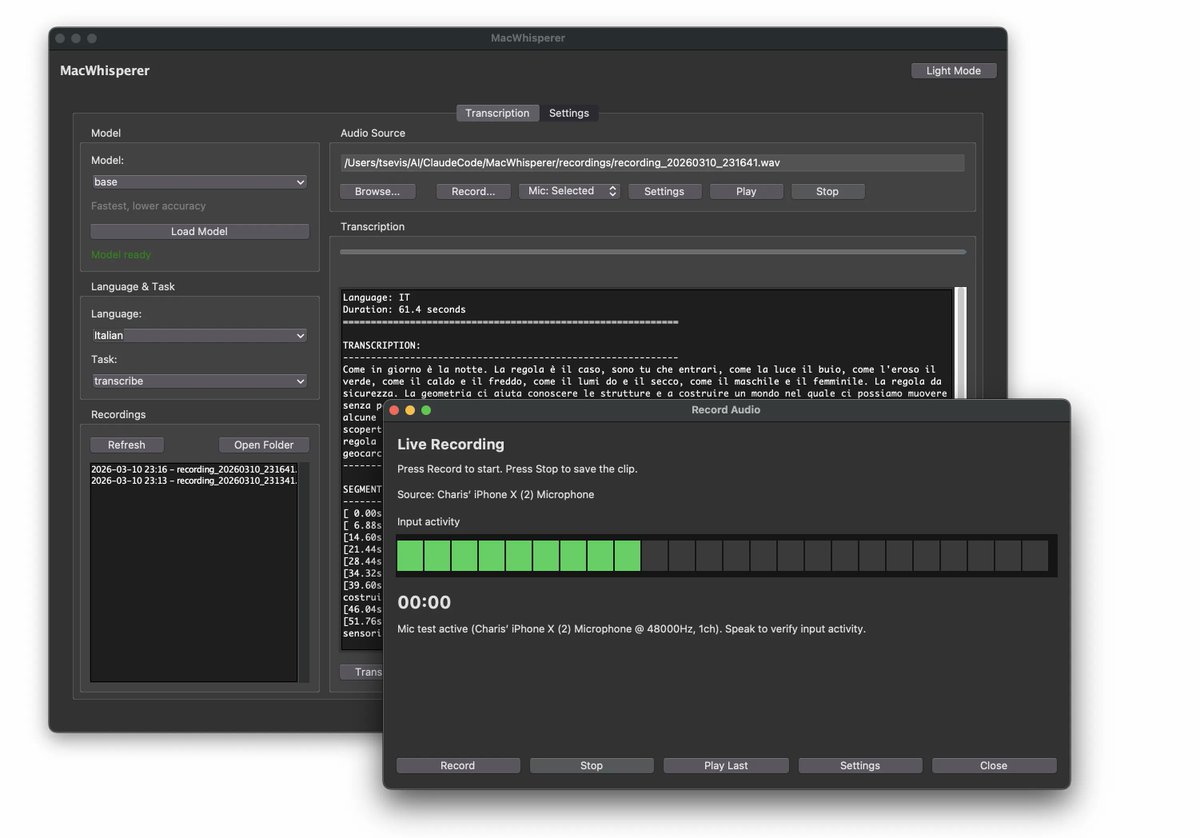Start recording in the Record Audio window
Image resolution: width=1200 pixels, height=838 pixels.
[458, 766]
